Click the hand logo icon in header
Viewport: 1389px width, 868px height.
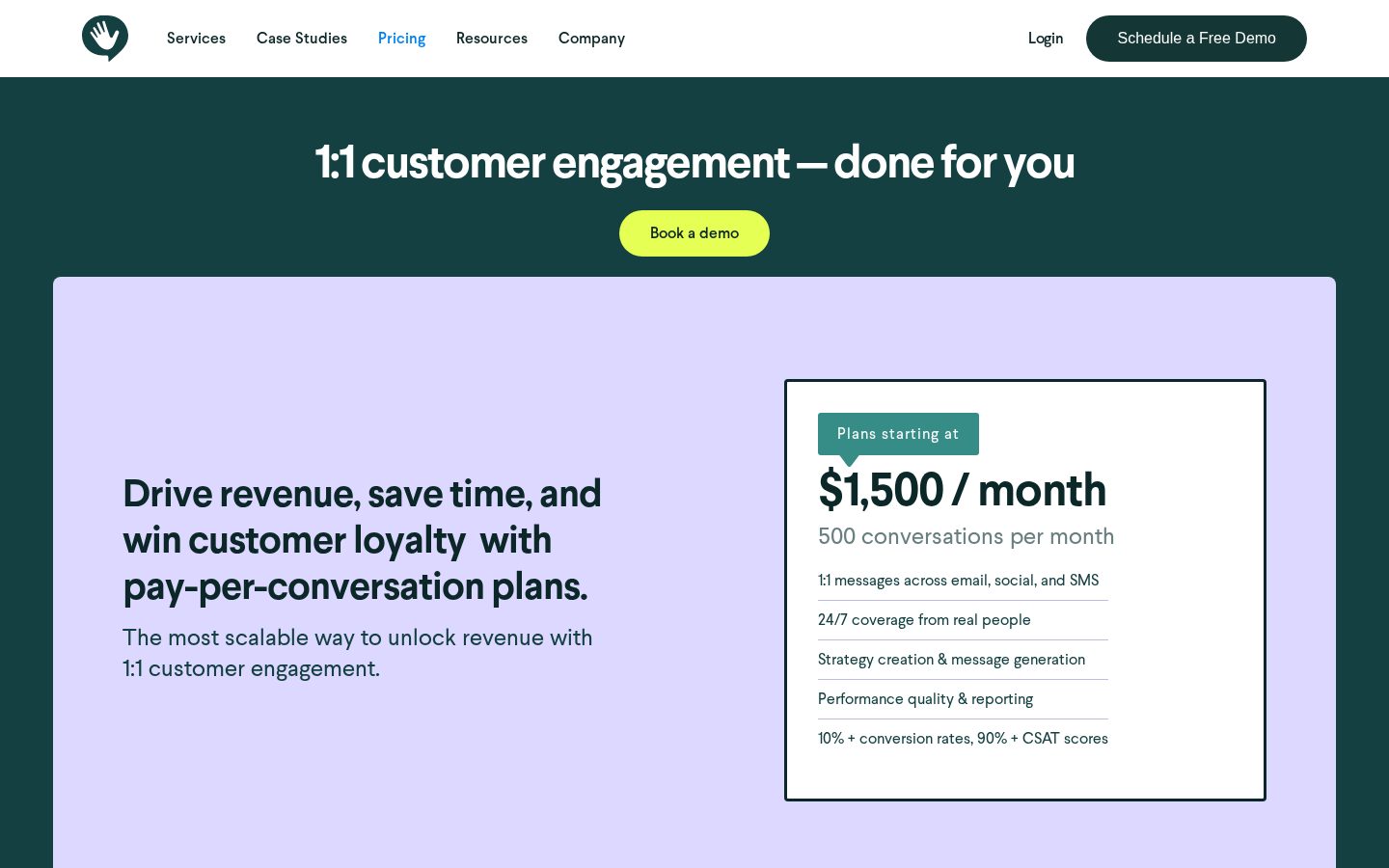click(x=105, y=39)
